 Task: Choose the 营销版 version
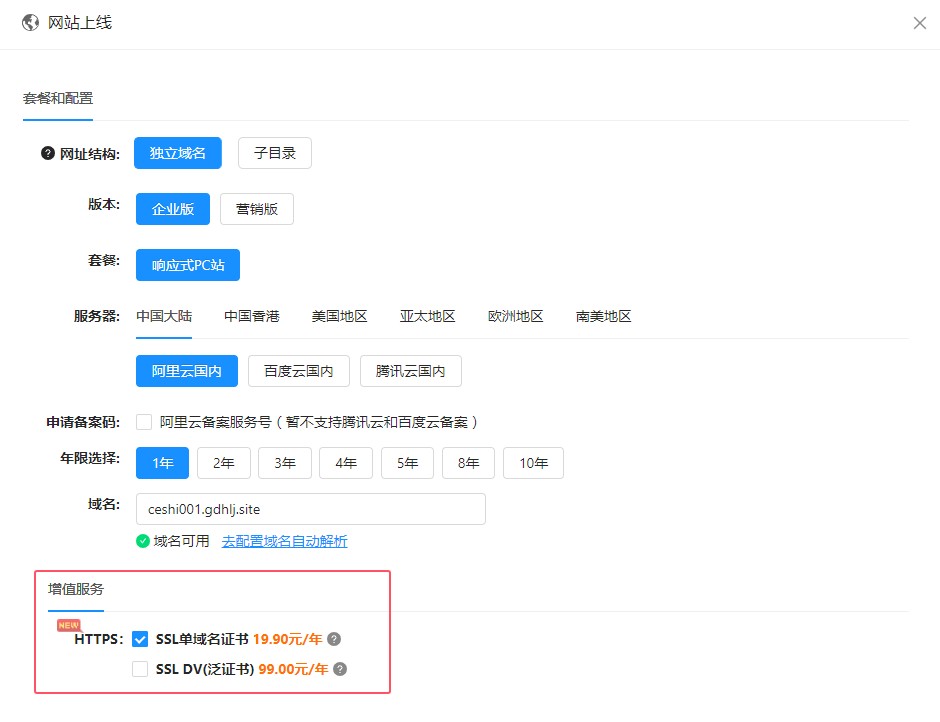click(x=257, y=209)
